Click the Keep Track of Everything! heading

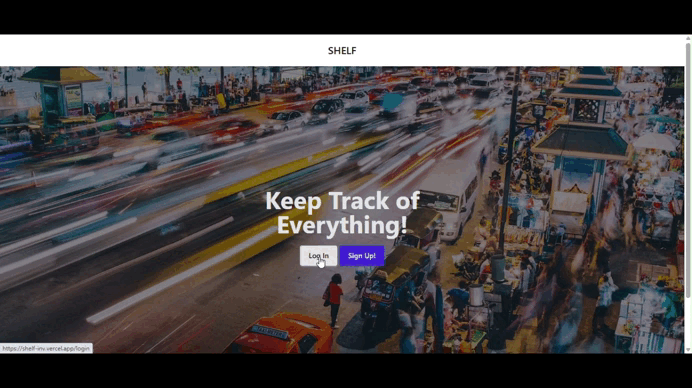342,213
